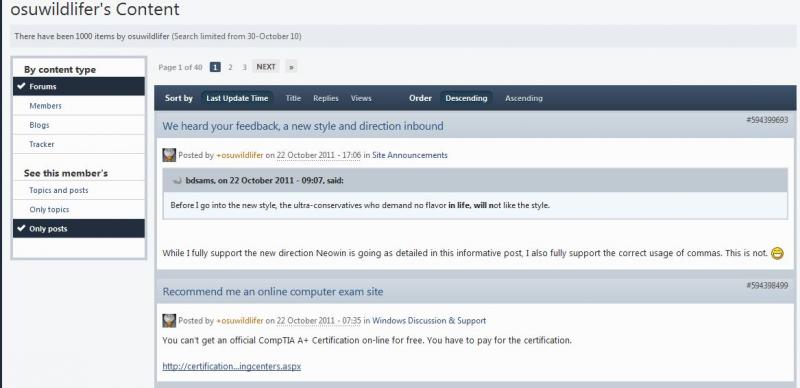
Task: Sort by Last Update Time
Action: tap(237, 99)
